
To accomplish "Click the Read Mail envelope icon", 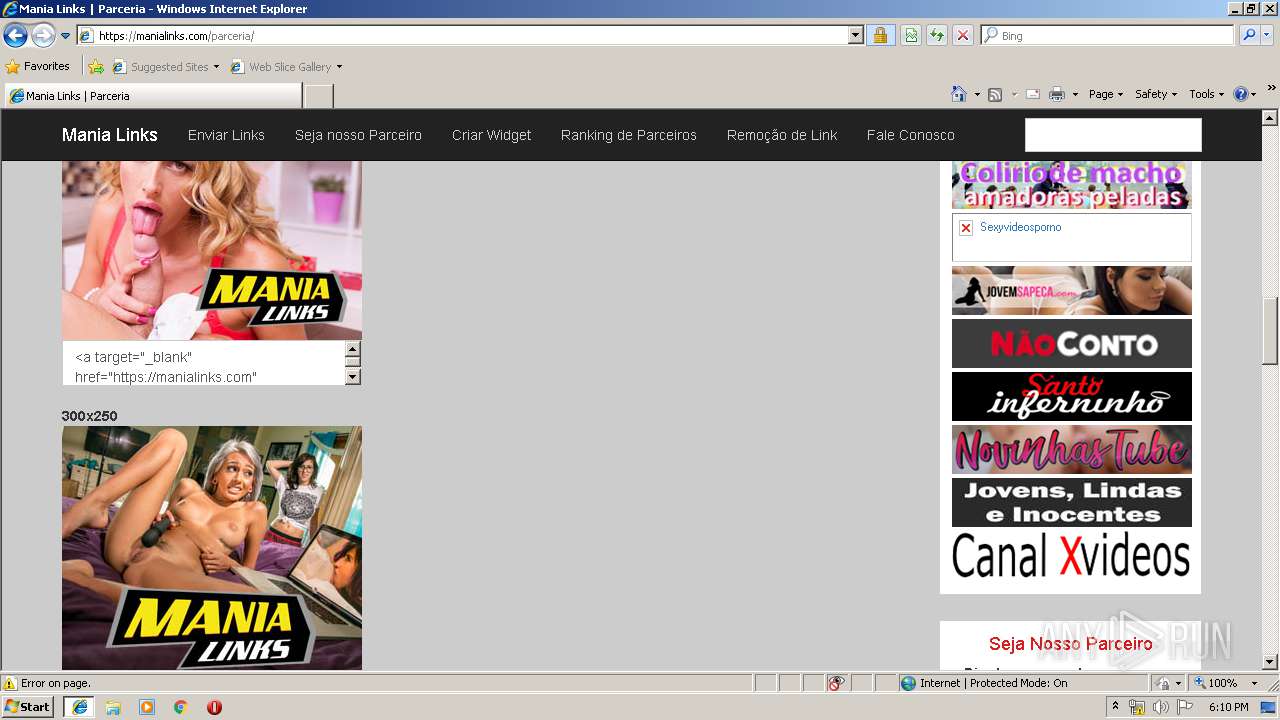I will 1033,94.
